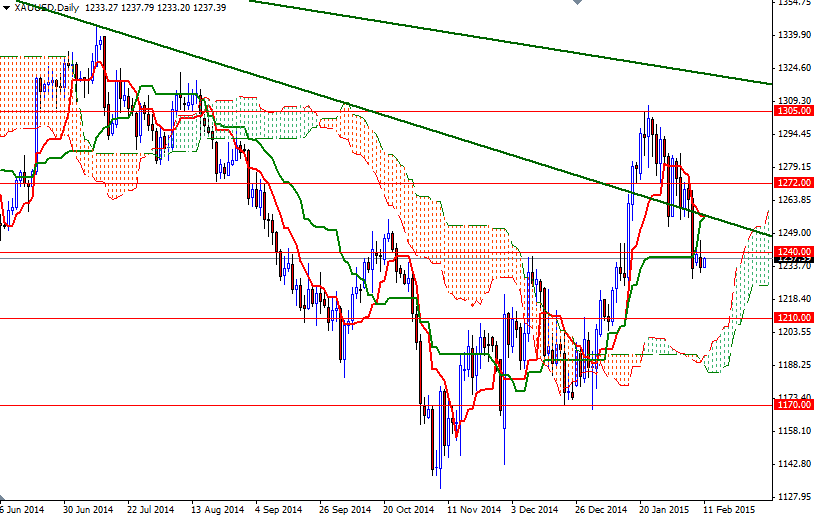Image resolution: width=814 pixels, height=516 pixels.
Task: Click the 20 Jan 2015 date label
Action: [664, 508]
